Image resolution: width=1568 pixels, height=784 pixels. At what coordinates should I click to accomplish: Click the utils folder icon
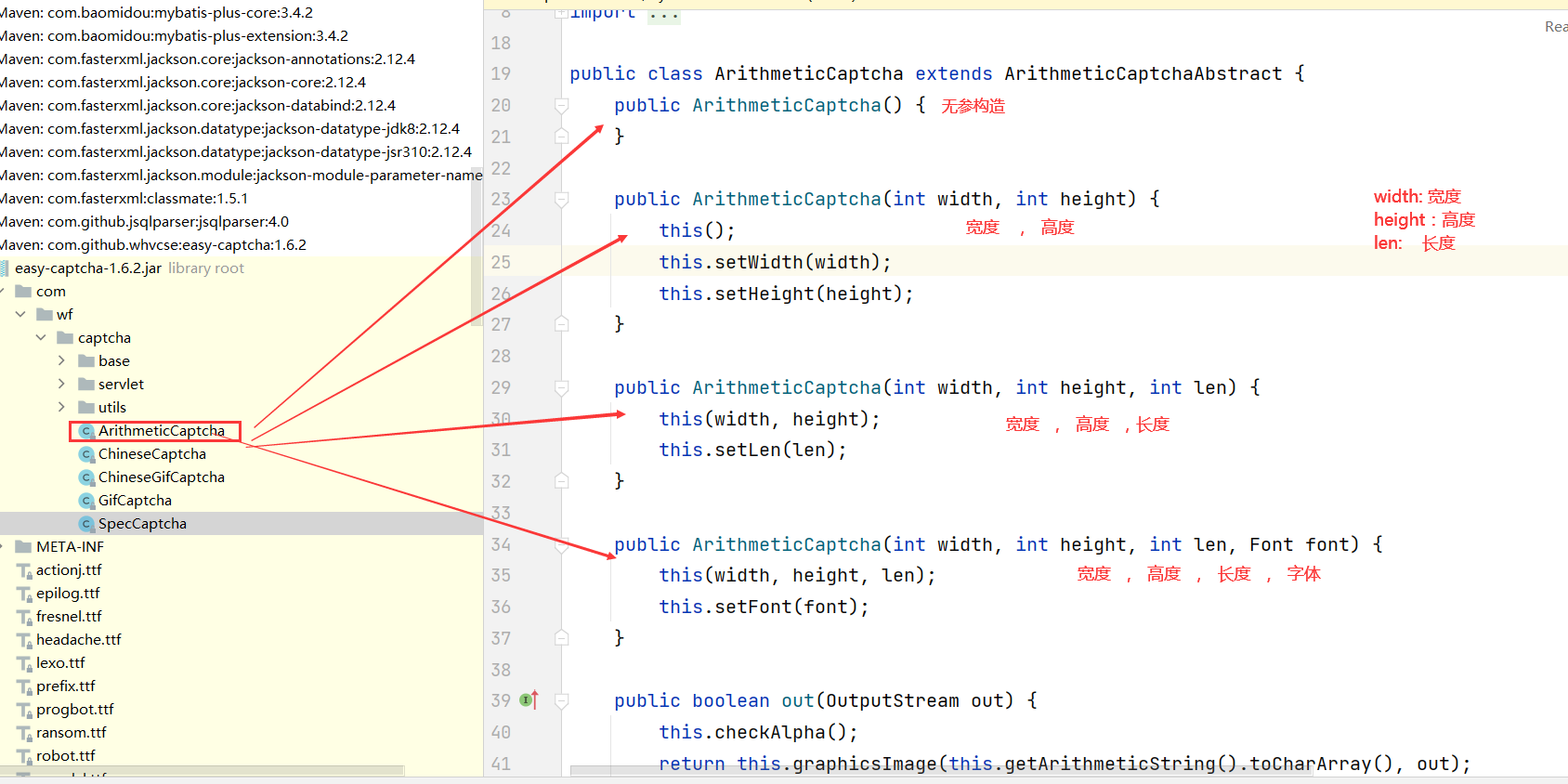pyautogui.click(x=86, y=408)
